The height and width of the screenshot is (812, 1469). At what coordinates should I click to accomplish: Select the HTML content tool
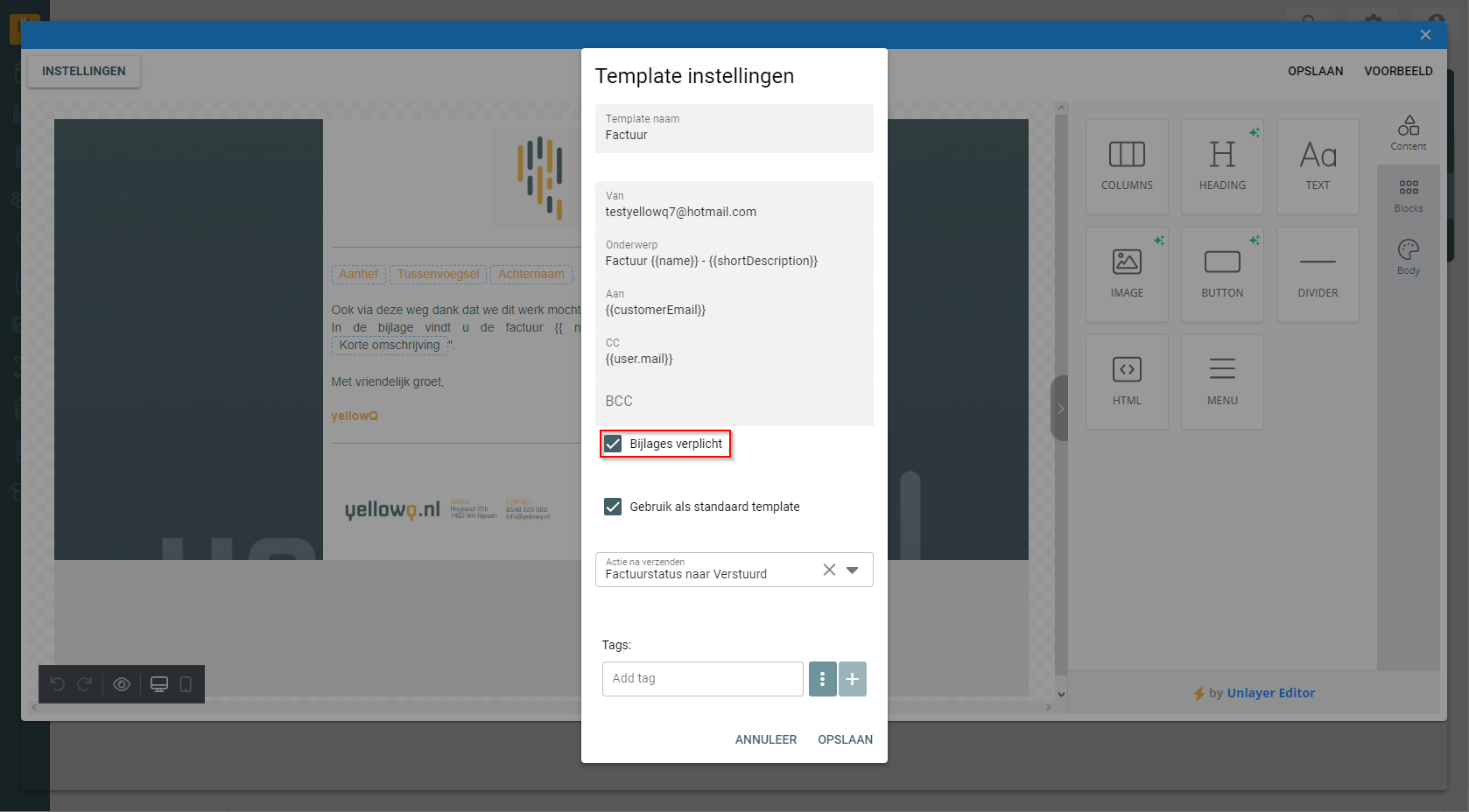click(x=1127, y=381)
